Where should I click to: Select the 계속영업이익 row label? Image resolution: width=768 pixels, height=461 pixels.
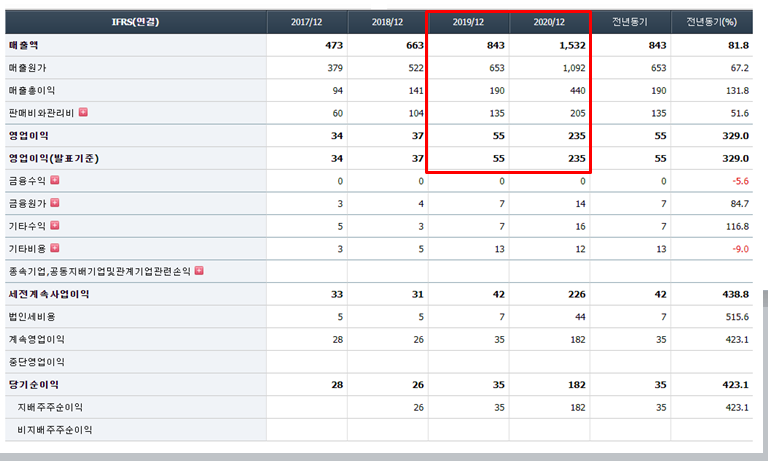37,339
